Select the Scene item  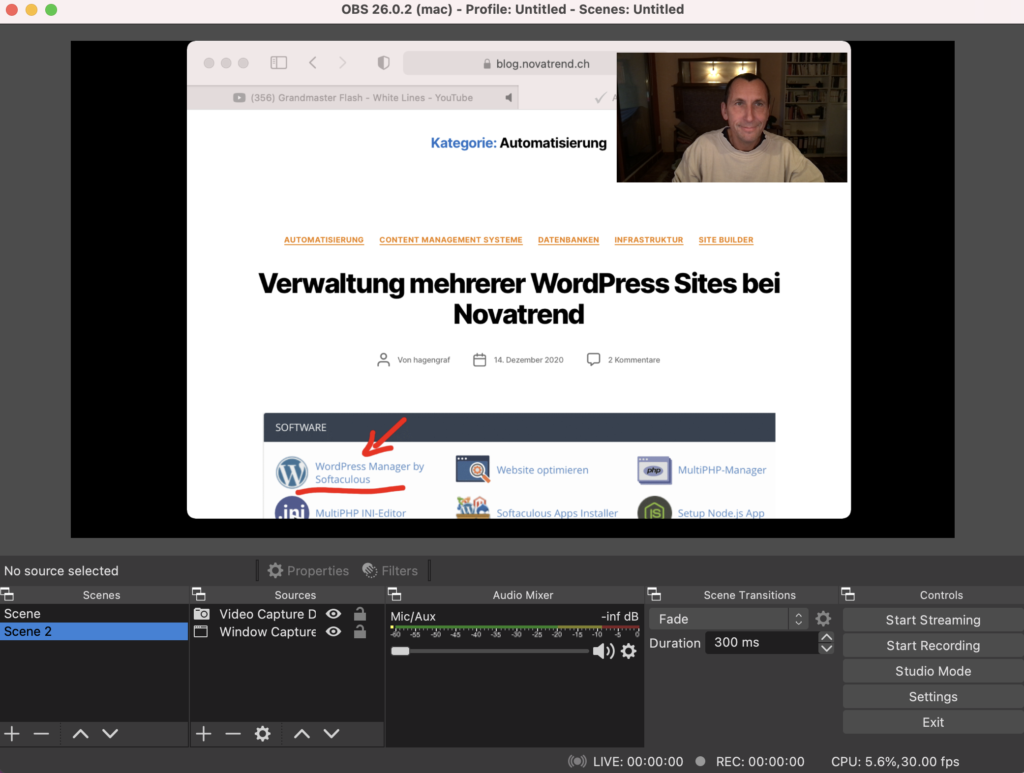pyautogui.click(x=94, y=614)
